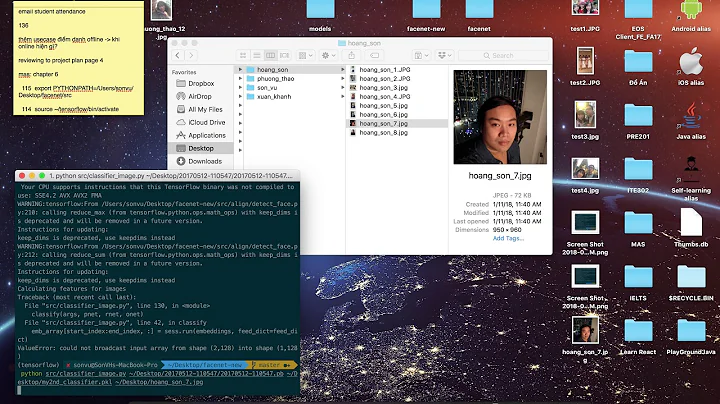This screenshot has height=404, width=720.
Task: Click the Finder edit tags button
Action: point(375,56)
